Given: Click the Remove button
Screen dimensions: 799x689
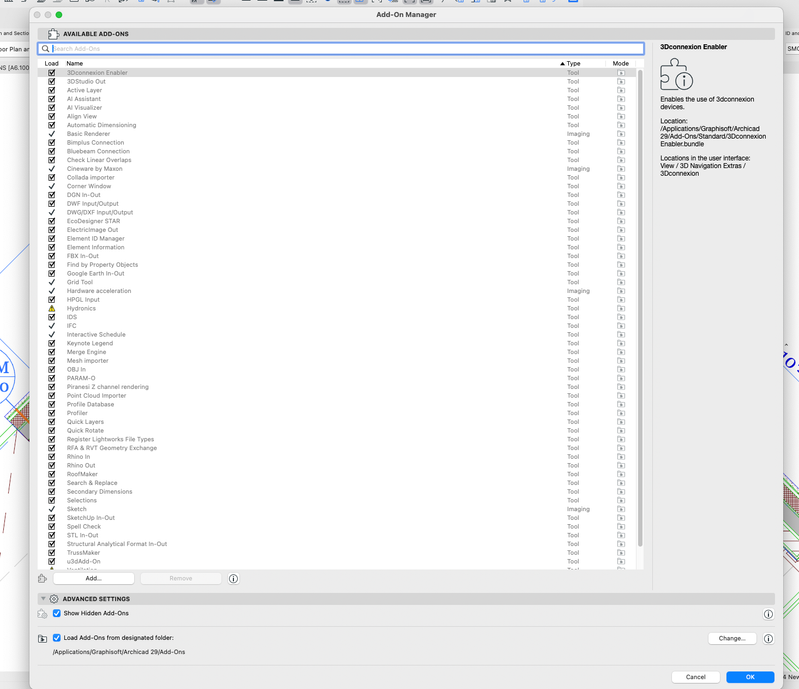Looking at the screenshot, I should pyautogui.click(x=181, y=578).
